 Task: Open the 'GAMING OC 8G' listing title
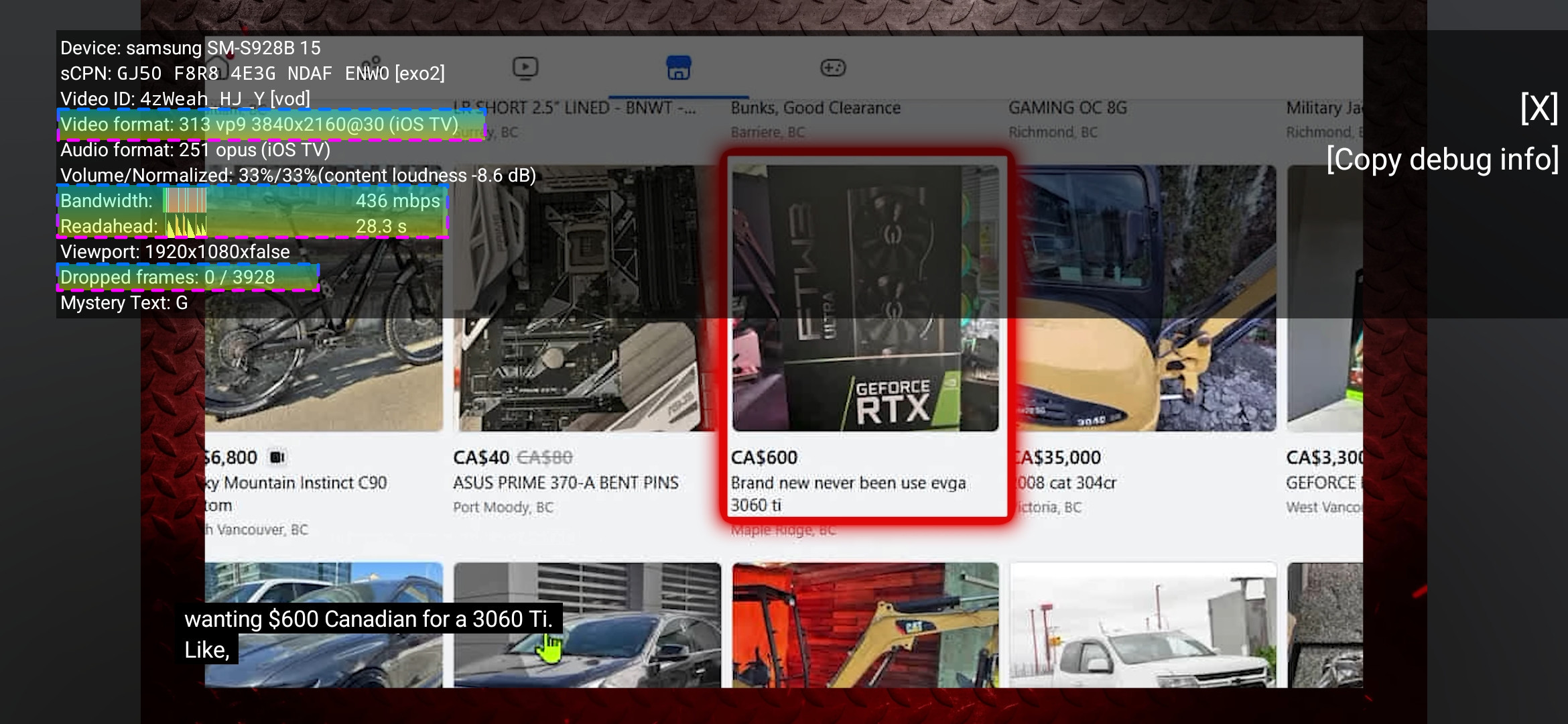[1067, 108]
